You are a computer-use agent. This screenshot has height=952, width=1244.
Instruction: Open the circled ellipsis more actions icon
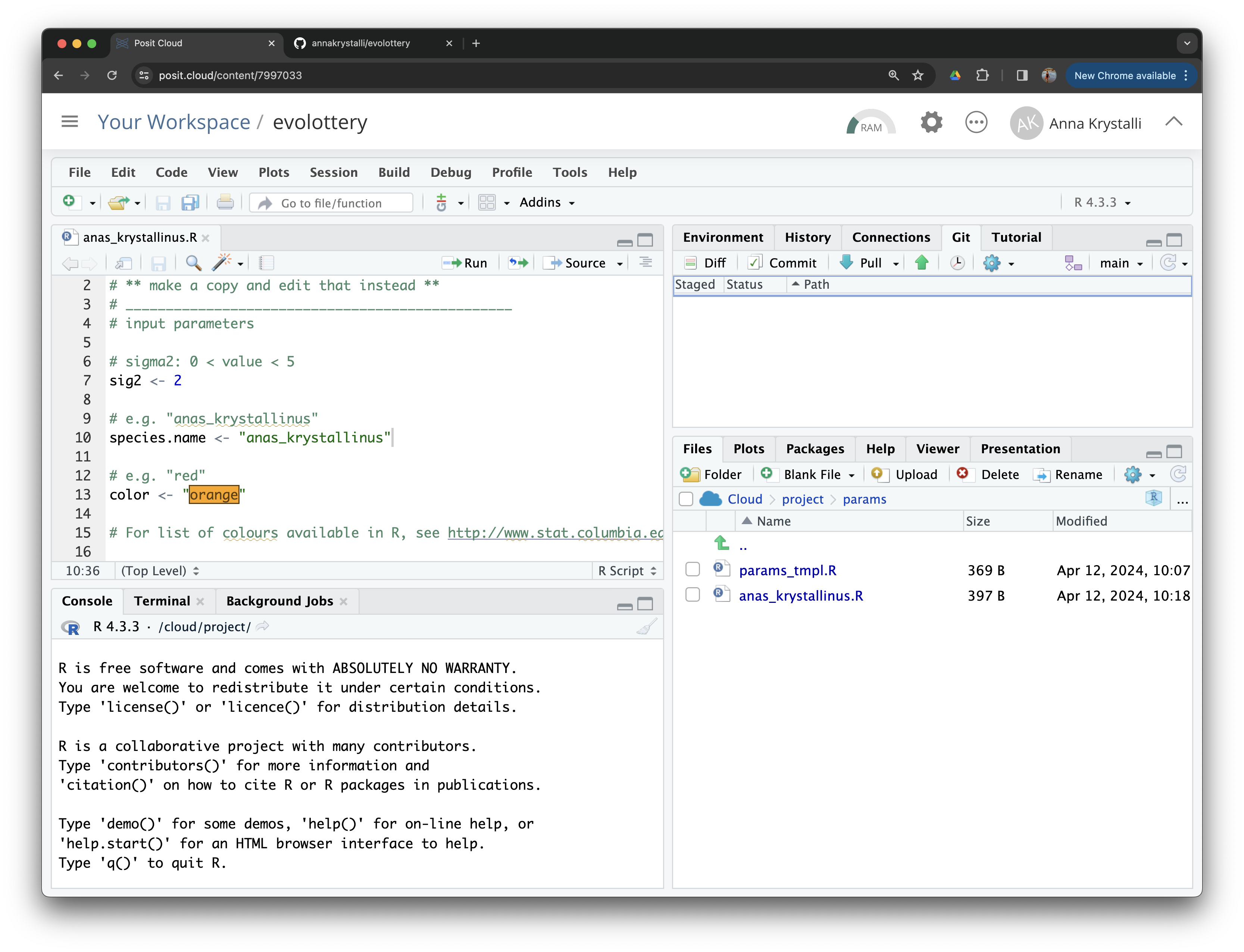[976, 122]
